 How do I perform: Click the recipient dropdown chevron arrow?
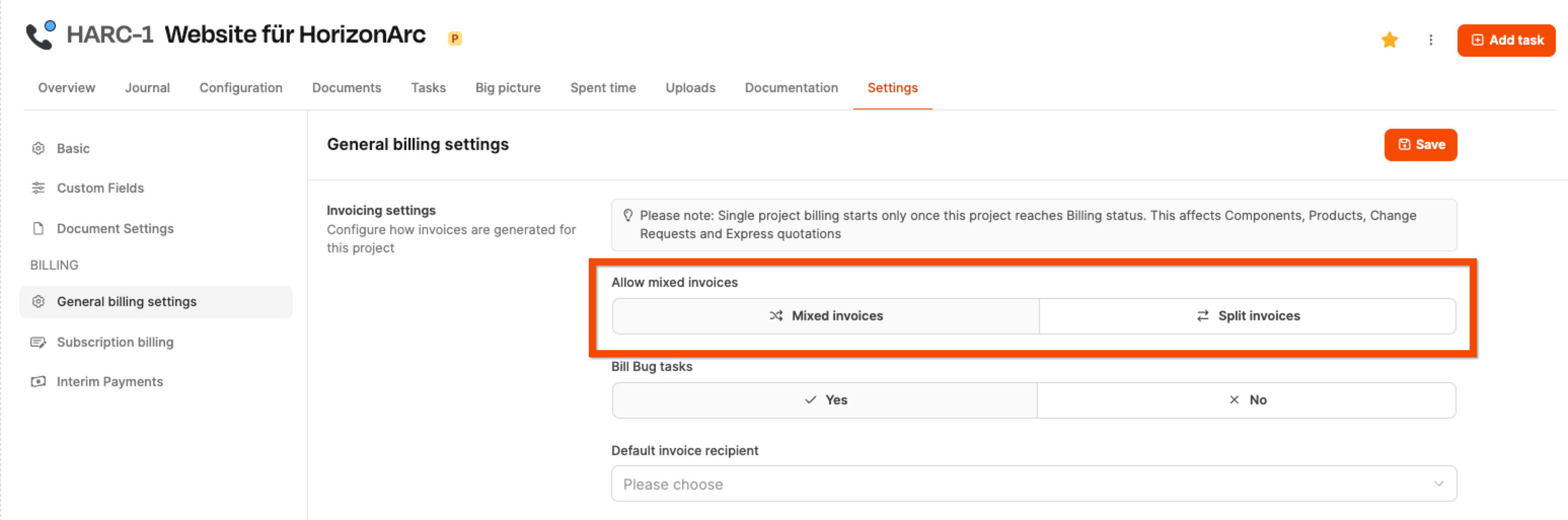click(x=1438, y=484)
